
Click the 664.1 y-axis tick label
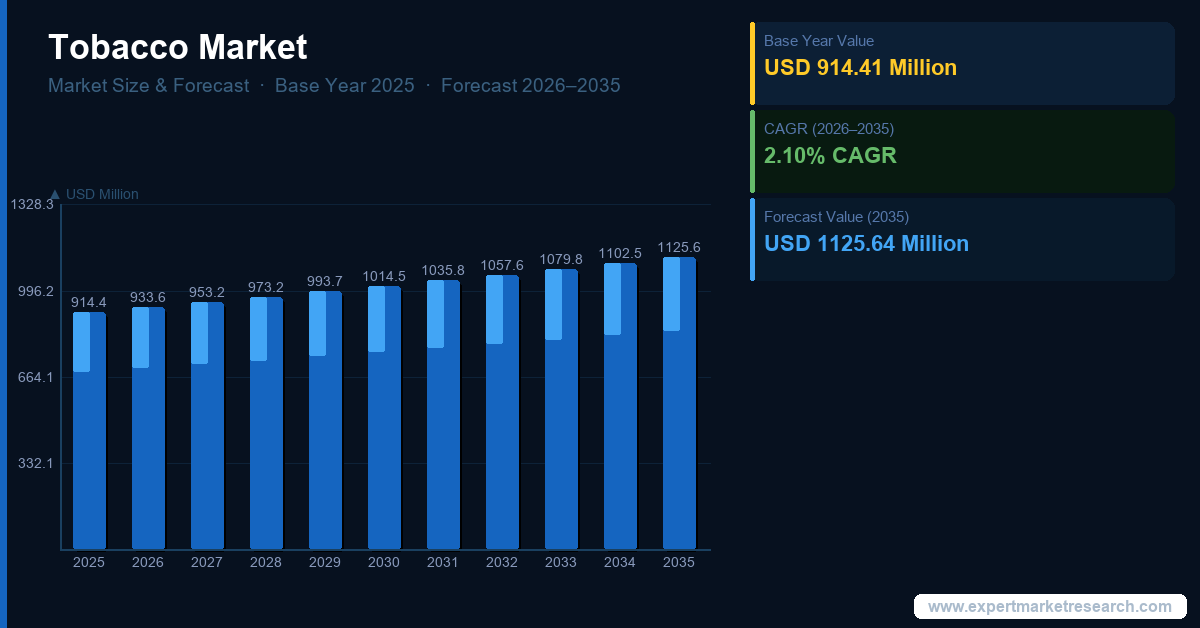[x=36, y=377]
